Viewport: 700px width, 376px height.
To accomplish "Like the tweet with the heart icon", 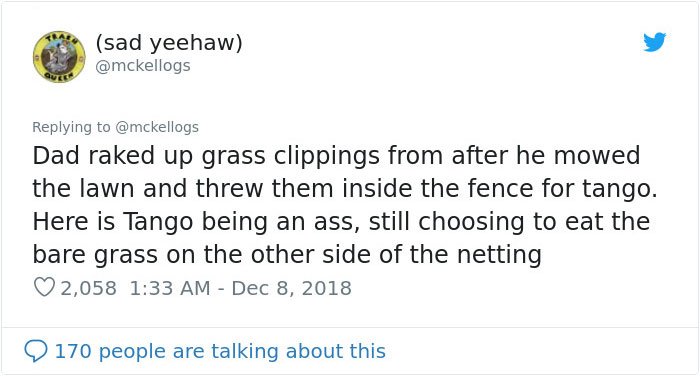I will pyautogui.click(x=44, y=288).
